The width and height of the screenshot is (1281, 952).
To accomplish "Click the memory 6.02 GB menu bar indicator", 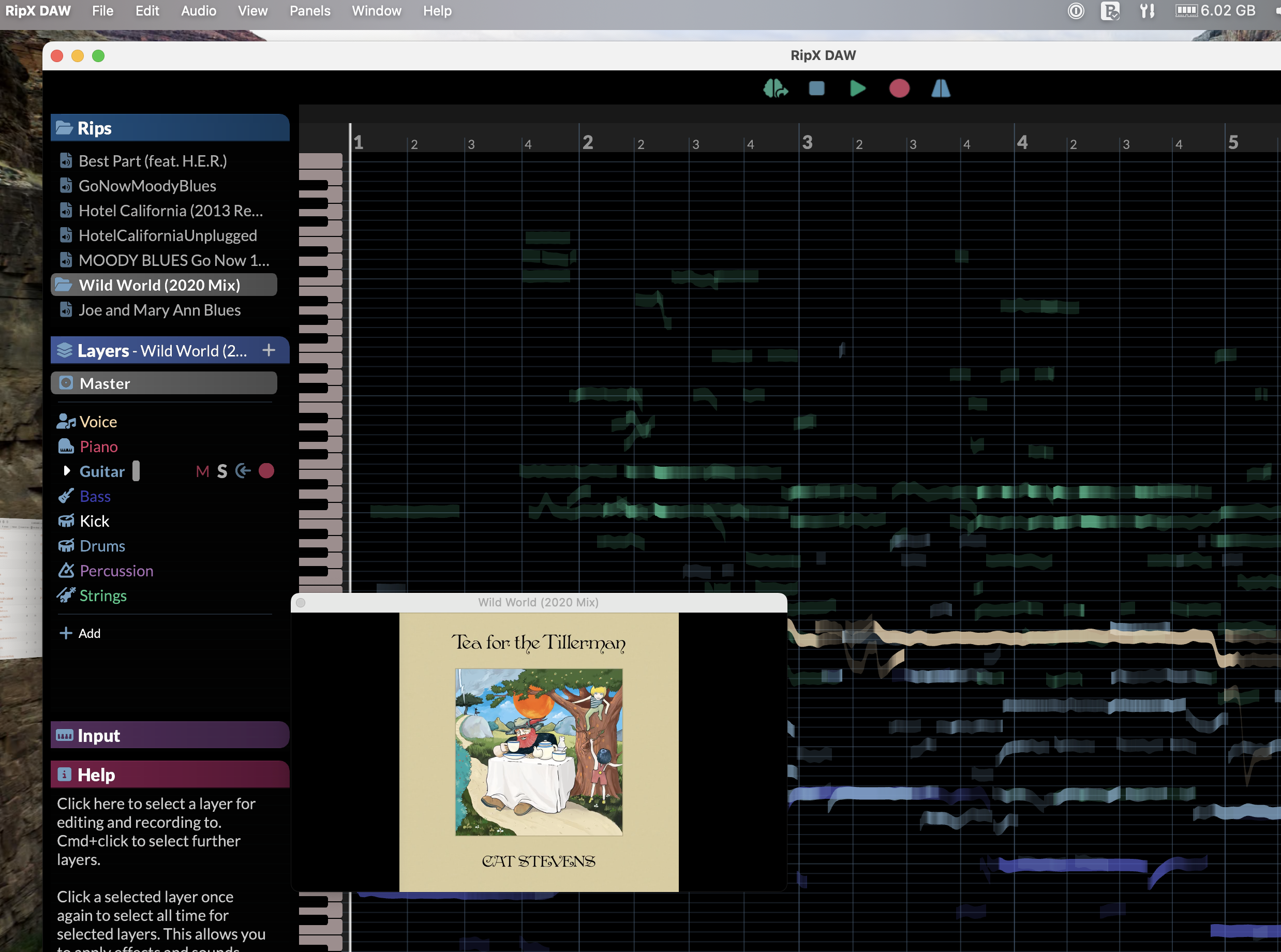I will click(x=1215, y=10).
